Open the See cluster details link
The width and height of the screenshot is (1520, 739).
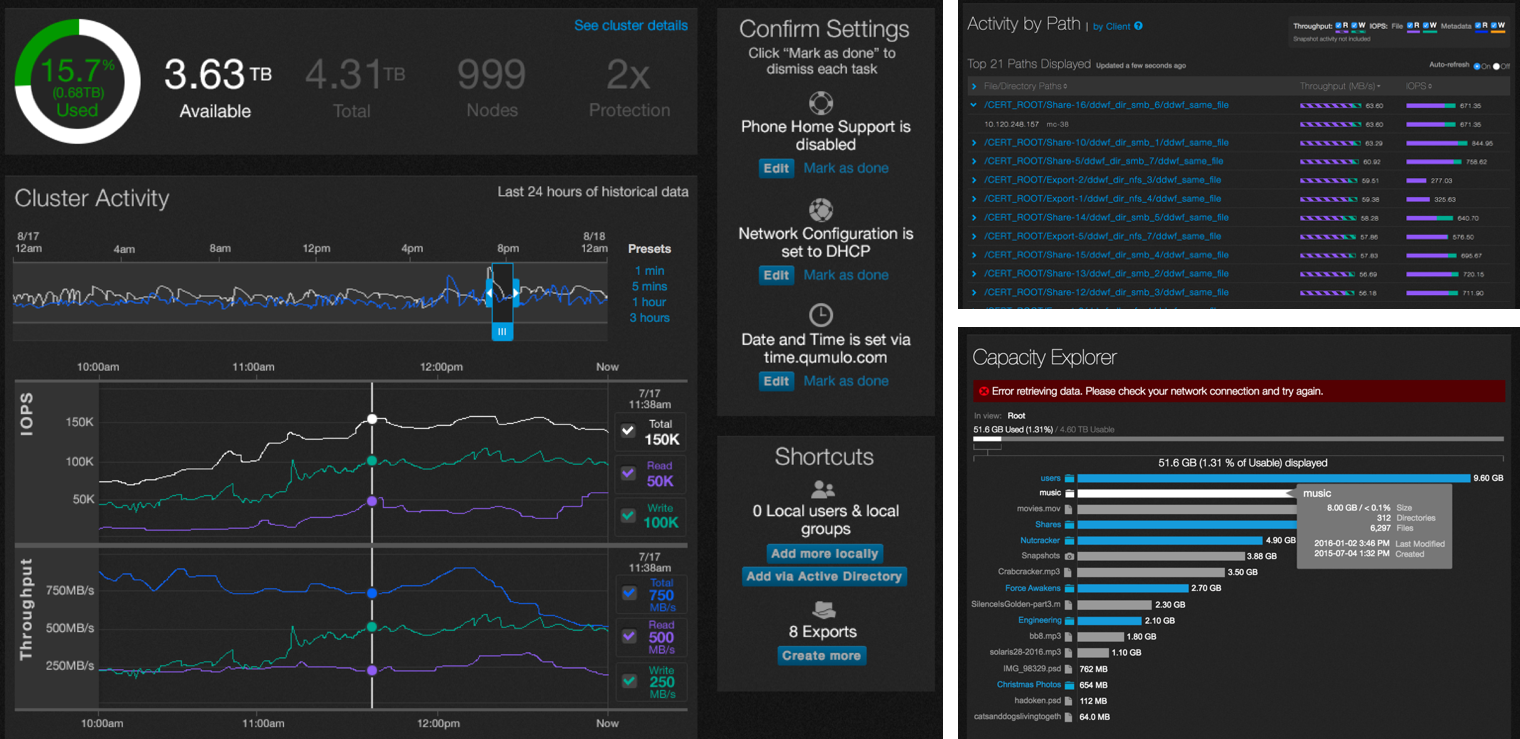(x=630, y=25)
